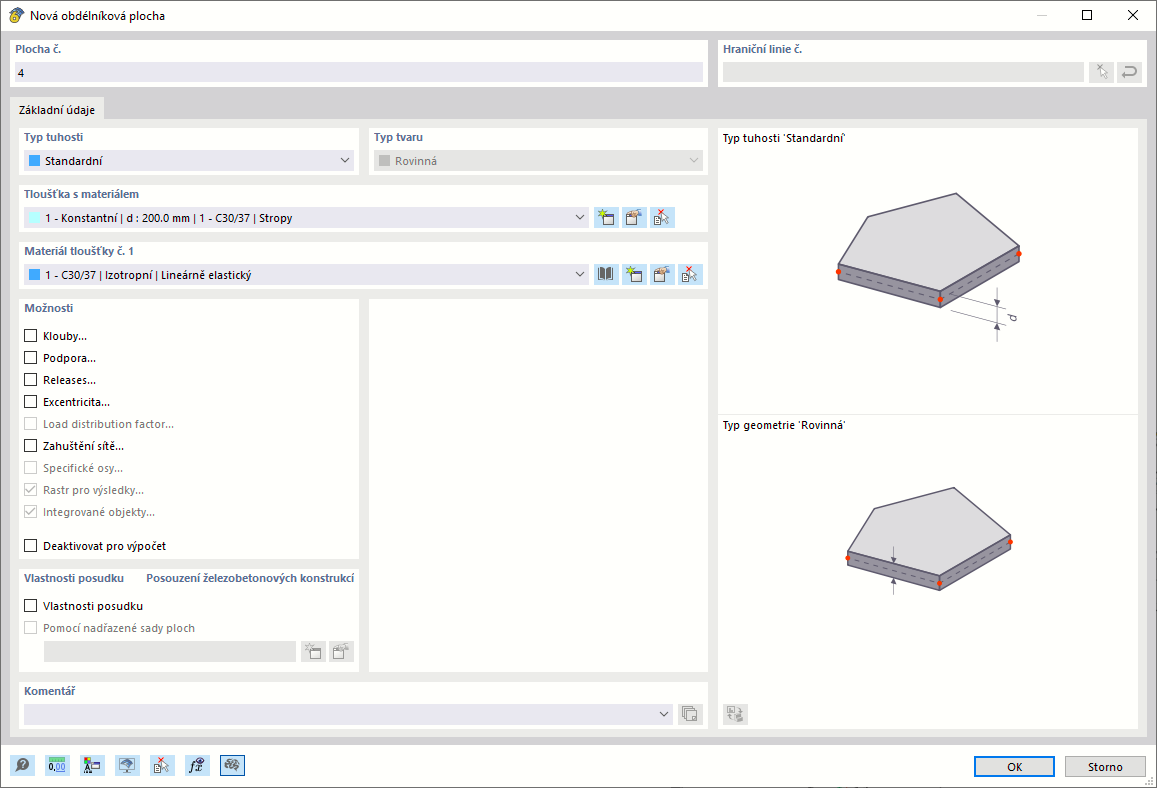Expand the thickness list 1 - Konstantní dropdown

click(580, 218)
